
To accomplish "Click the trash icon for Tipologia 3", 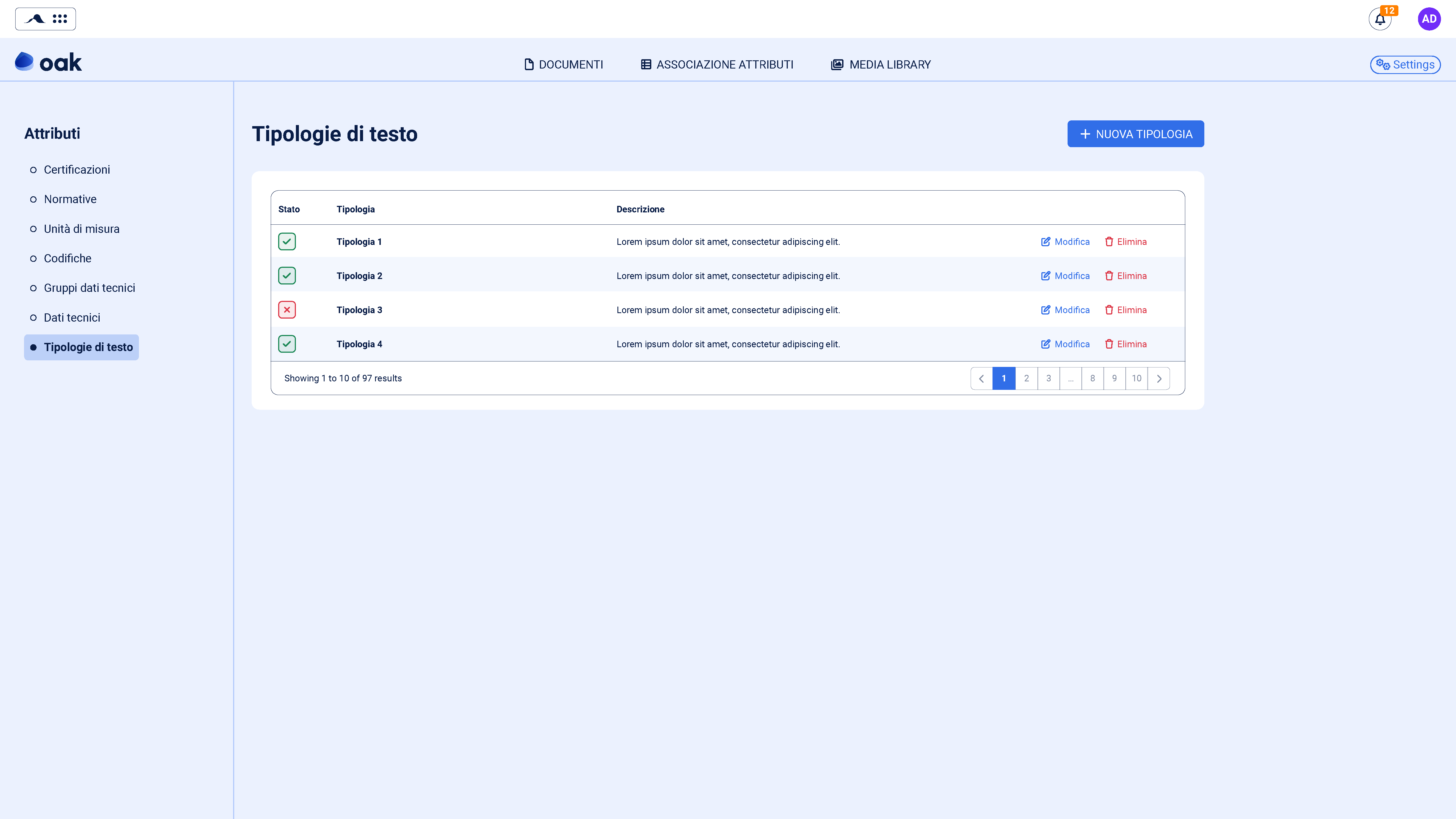I will 1109,310.
